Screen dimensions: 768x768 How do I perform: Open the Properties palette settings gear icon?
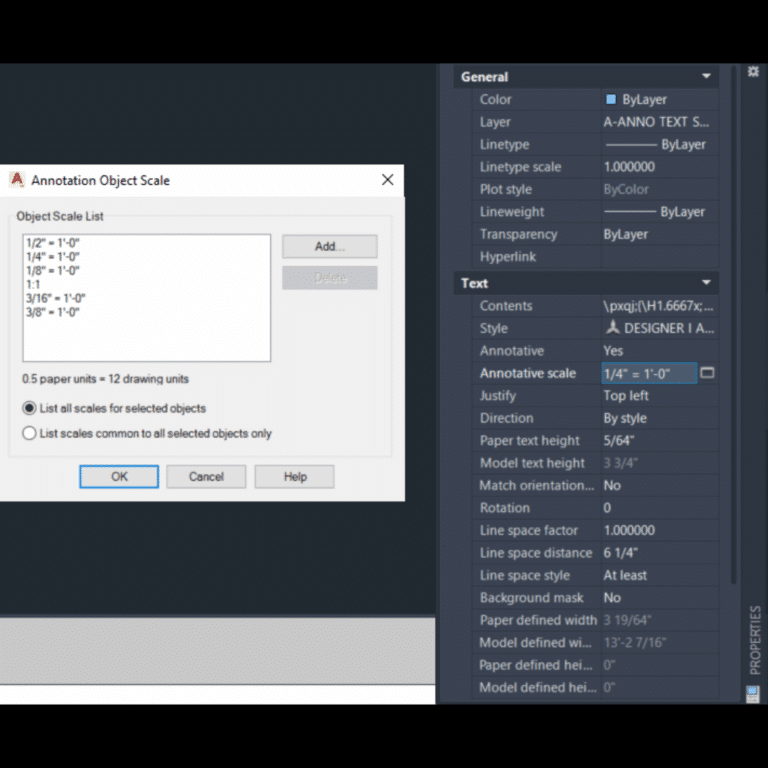coord(753,72)
